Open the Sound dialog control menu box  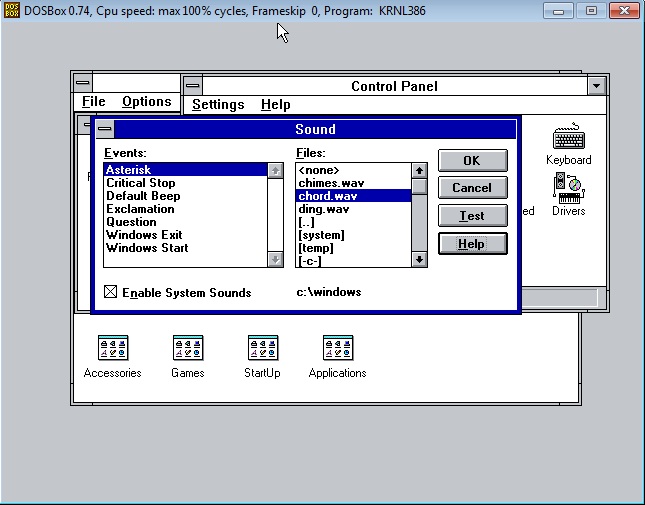pyautogui.click(x=104, y=129)
